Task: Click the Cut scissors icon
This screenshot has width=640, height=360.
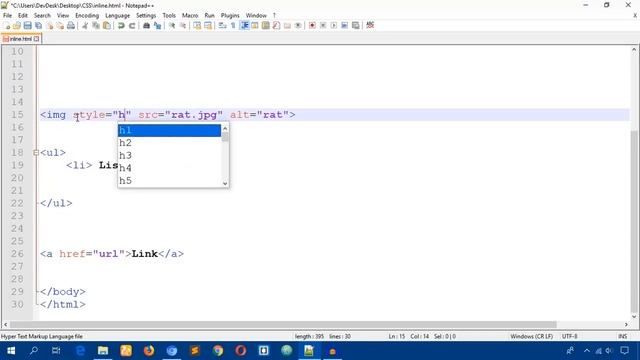Action: [x=85, y=26]
